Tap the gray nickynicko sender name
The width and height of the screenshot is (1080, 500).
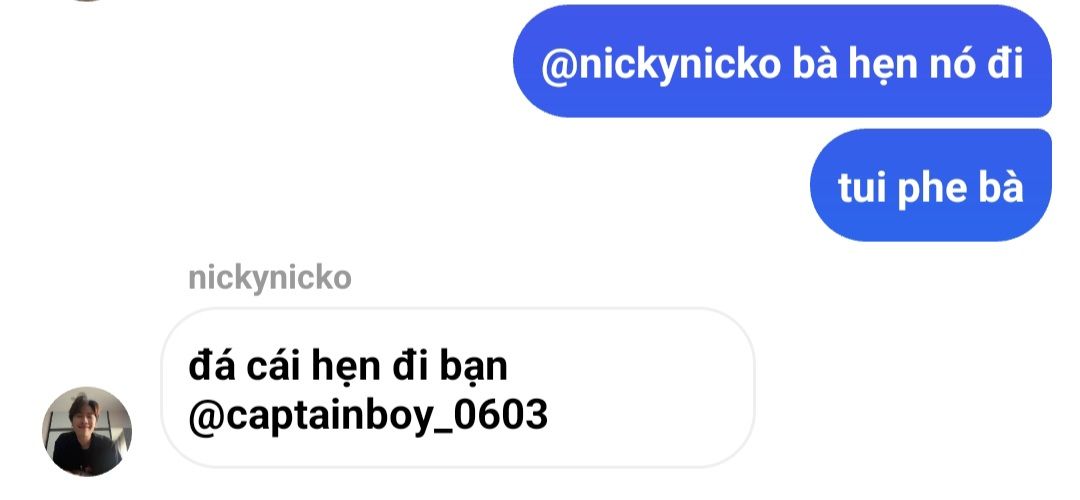(270, 278)
